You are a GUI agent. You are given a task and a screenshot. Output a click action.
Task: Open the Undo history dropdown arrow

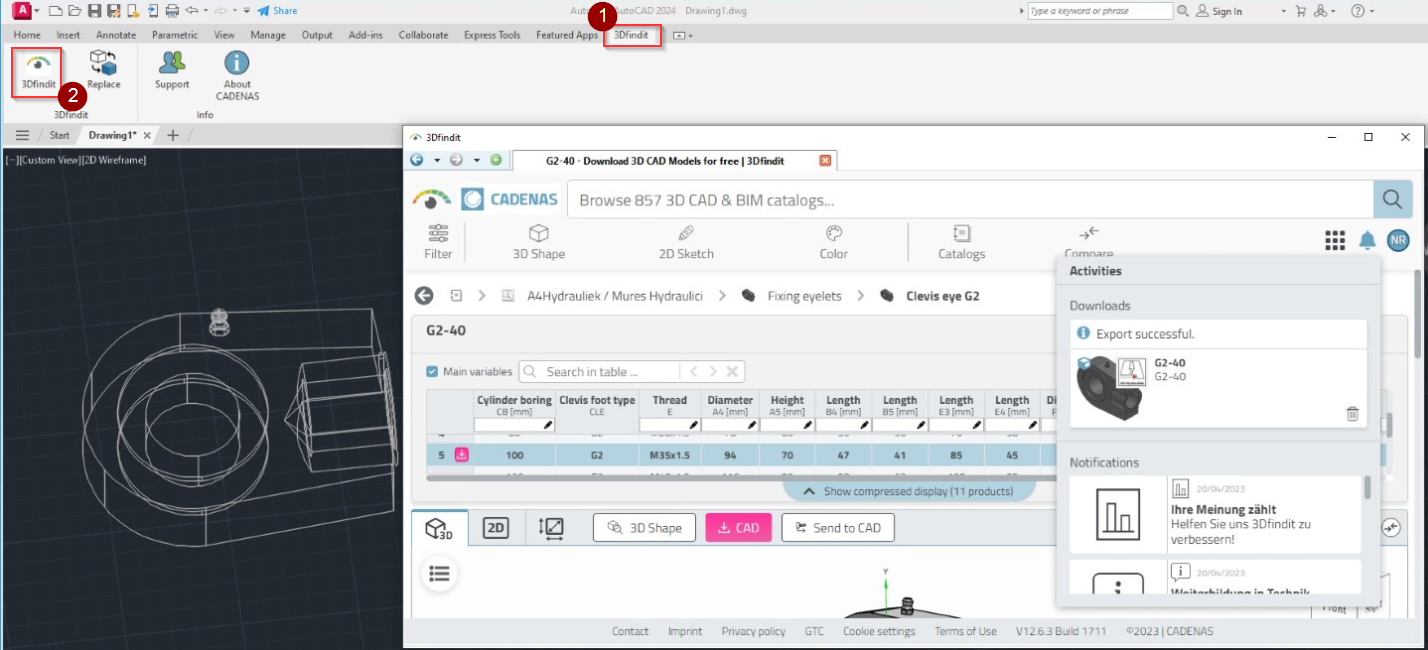pyautogui.click(x=206, y=11)
